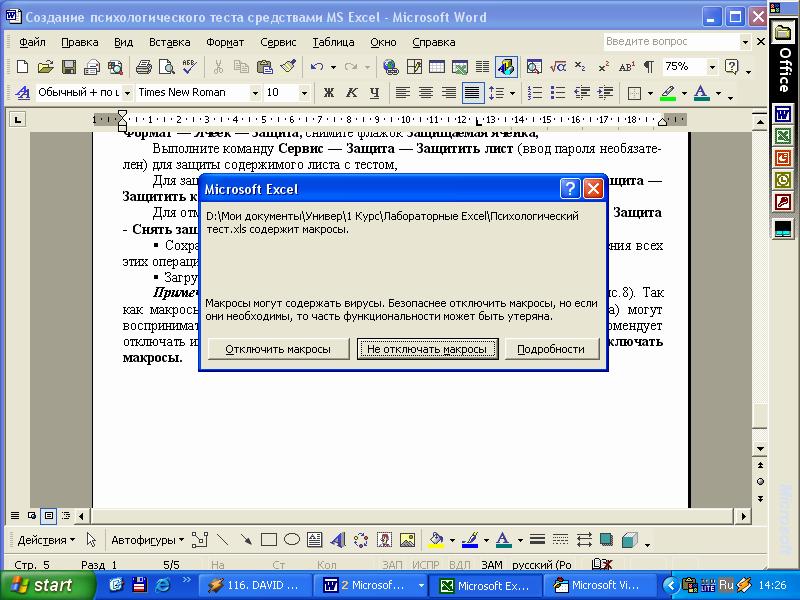The width and height of the screenshot is (800, 600).
Task: Toggle ЗАМ overtype mode in status bar
Action: click(491, 565)
